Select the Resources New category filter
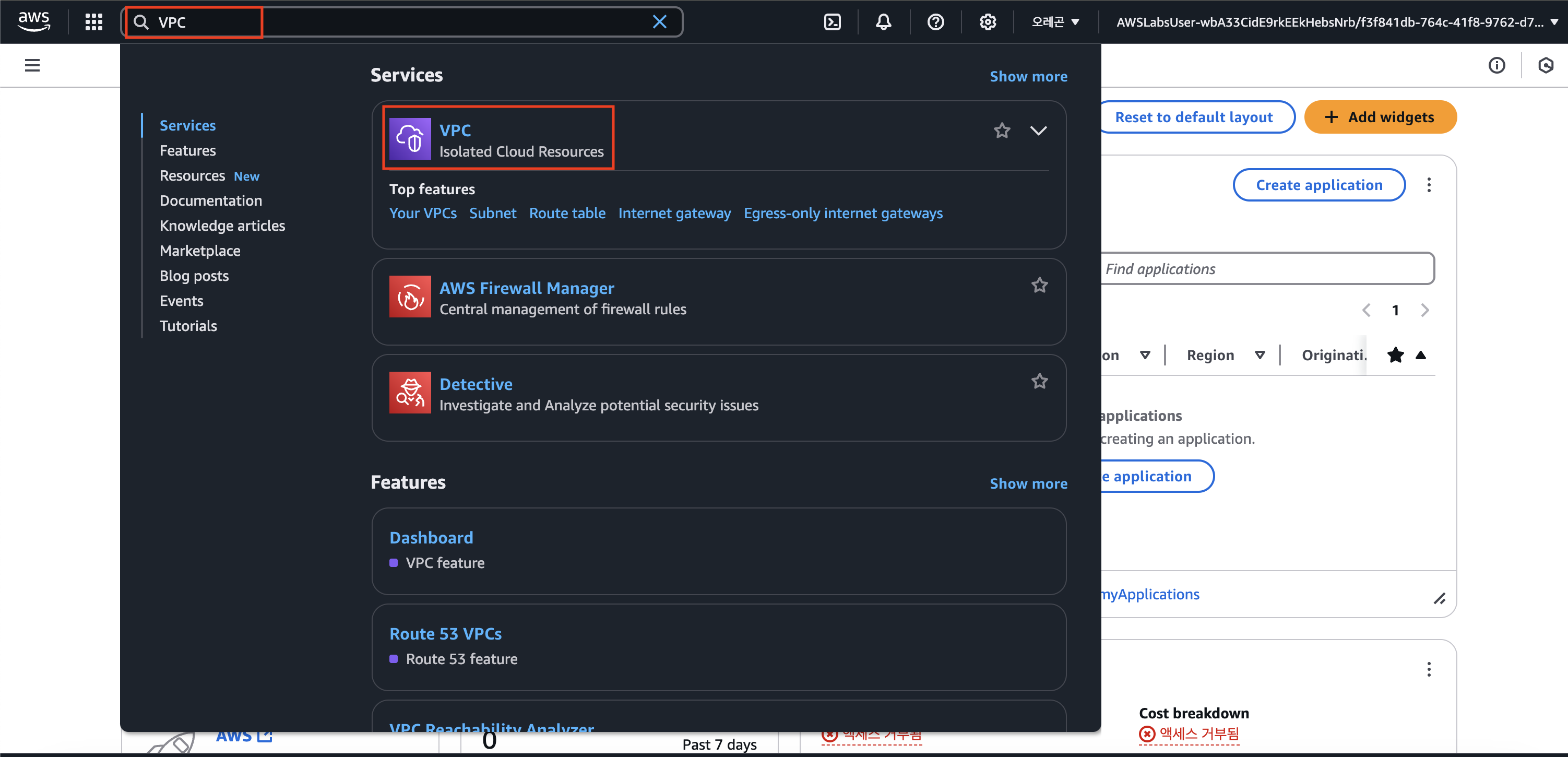The image size is (1568, 757). pos(209,176)
